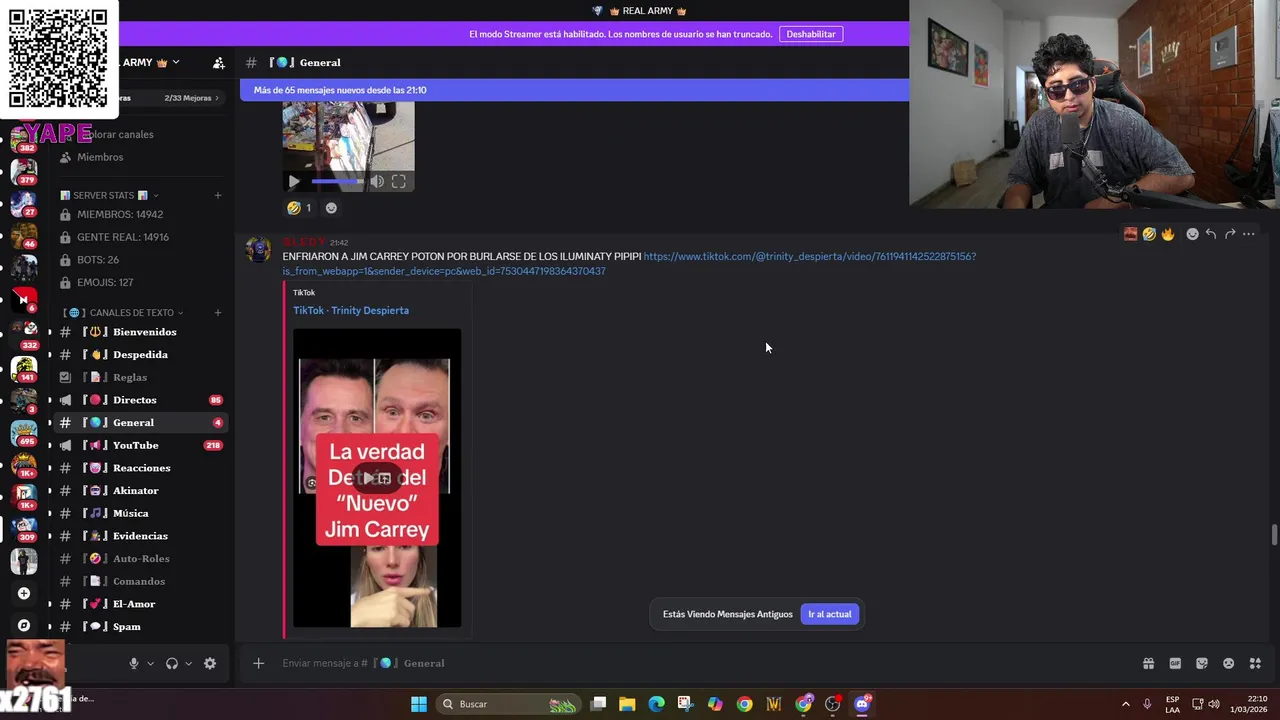The image size is (1280, 720).
Task: React with the laughing emoji in message toolbar
Action: point(1149,234)
